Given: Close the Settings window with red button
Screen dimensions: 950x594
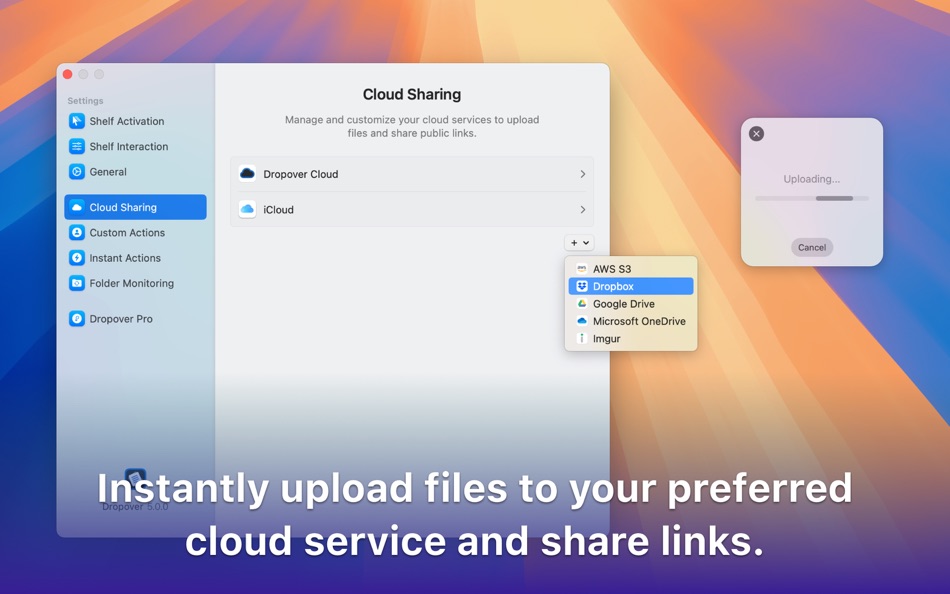Looking at the screenshot, I should (68, 74).
